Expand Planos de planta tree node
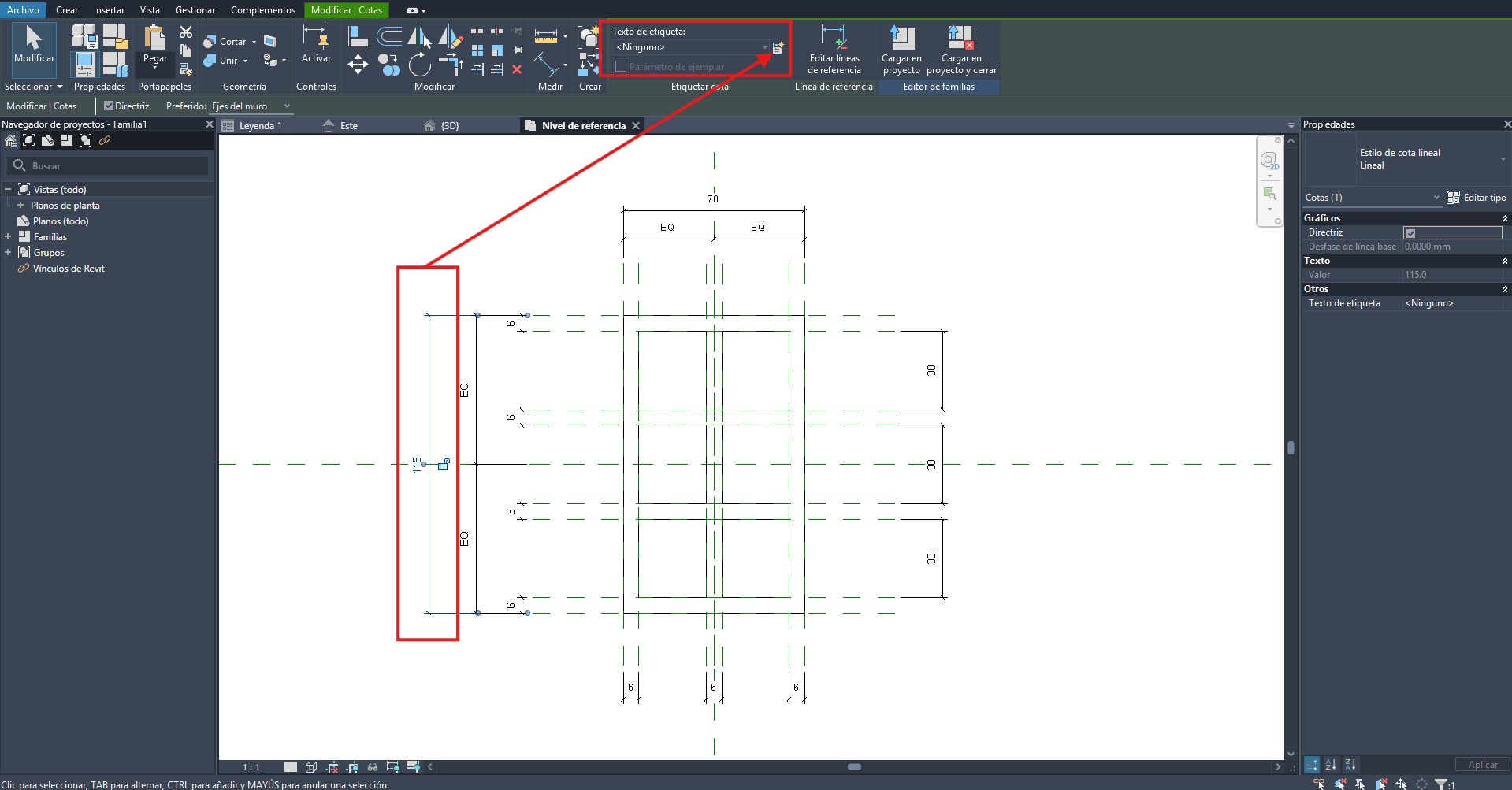Screen dimensions: 1512x790 (20, 206)
